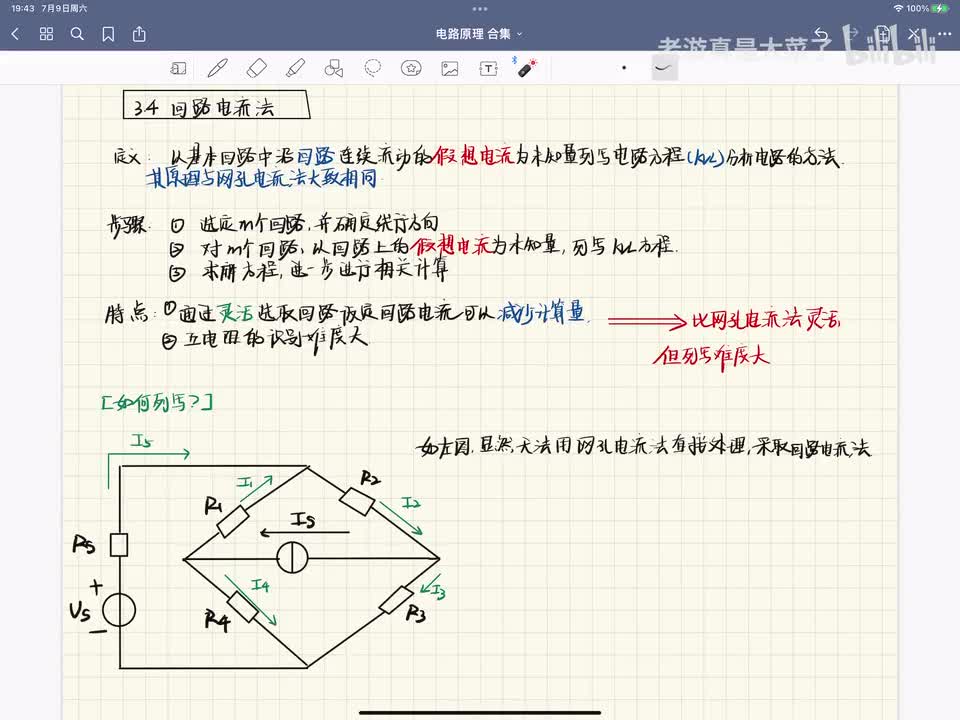
Task: Undo the last stroke
Action: 821,34
